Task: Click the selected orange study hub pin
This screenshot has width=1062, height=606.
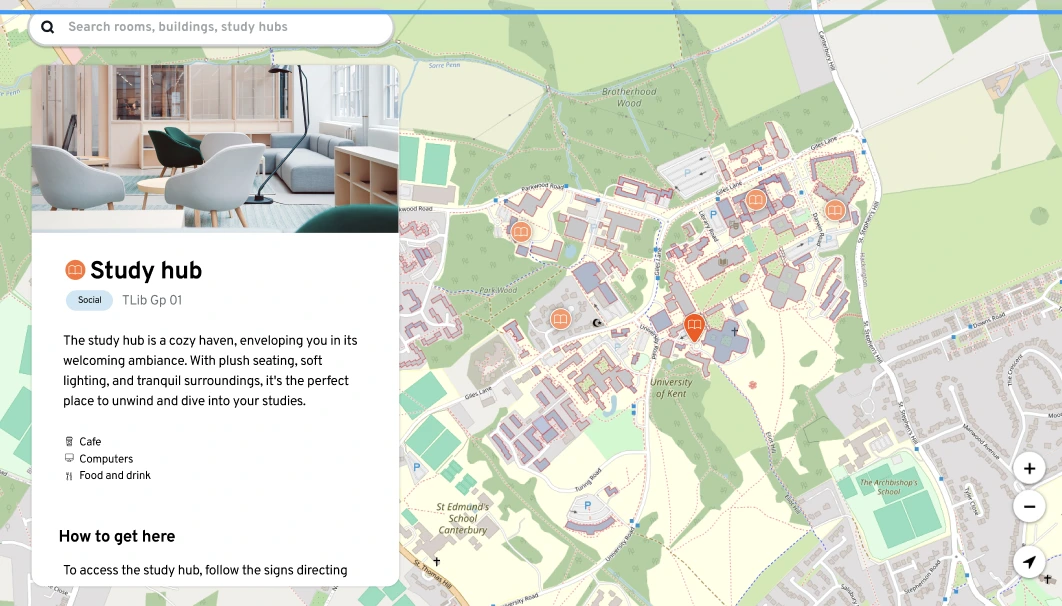Action: (694, 326)
